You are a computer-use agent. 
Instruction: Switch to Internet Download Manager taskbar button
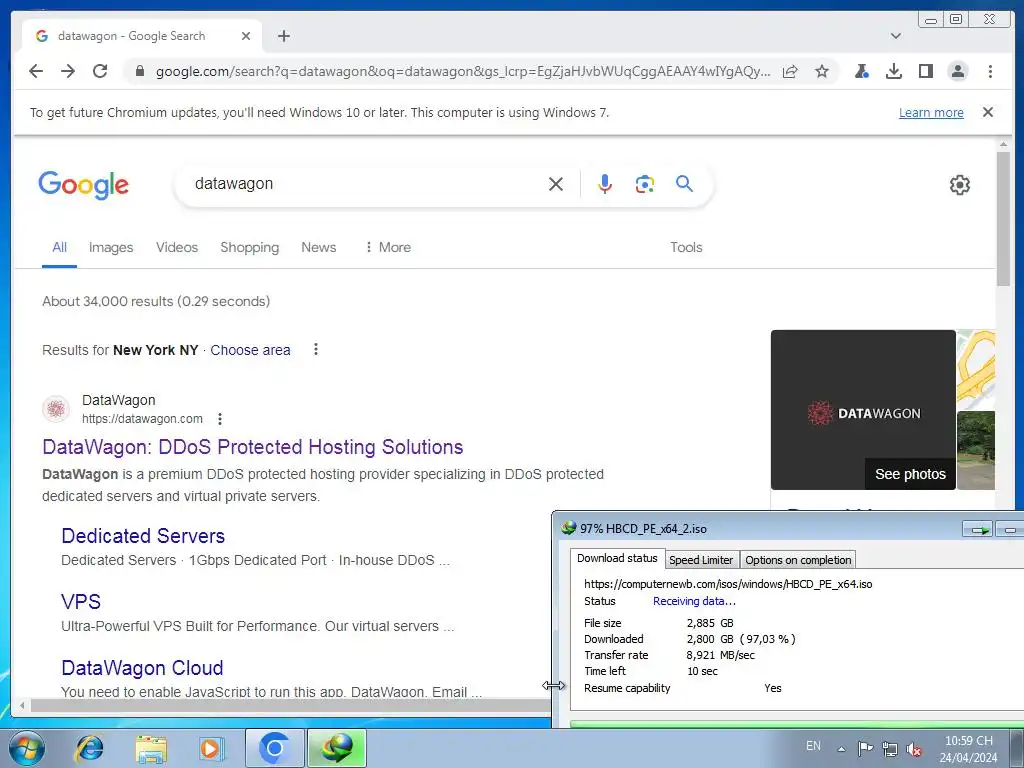tap(336, 748)
